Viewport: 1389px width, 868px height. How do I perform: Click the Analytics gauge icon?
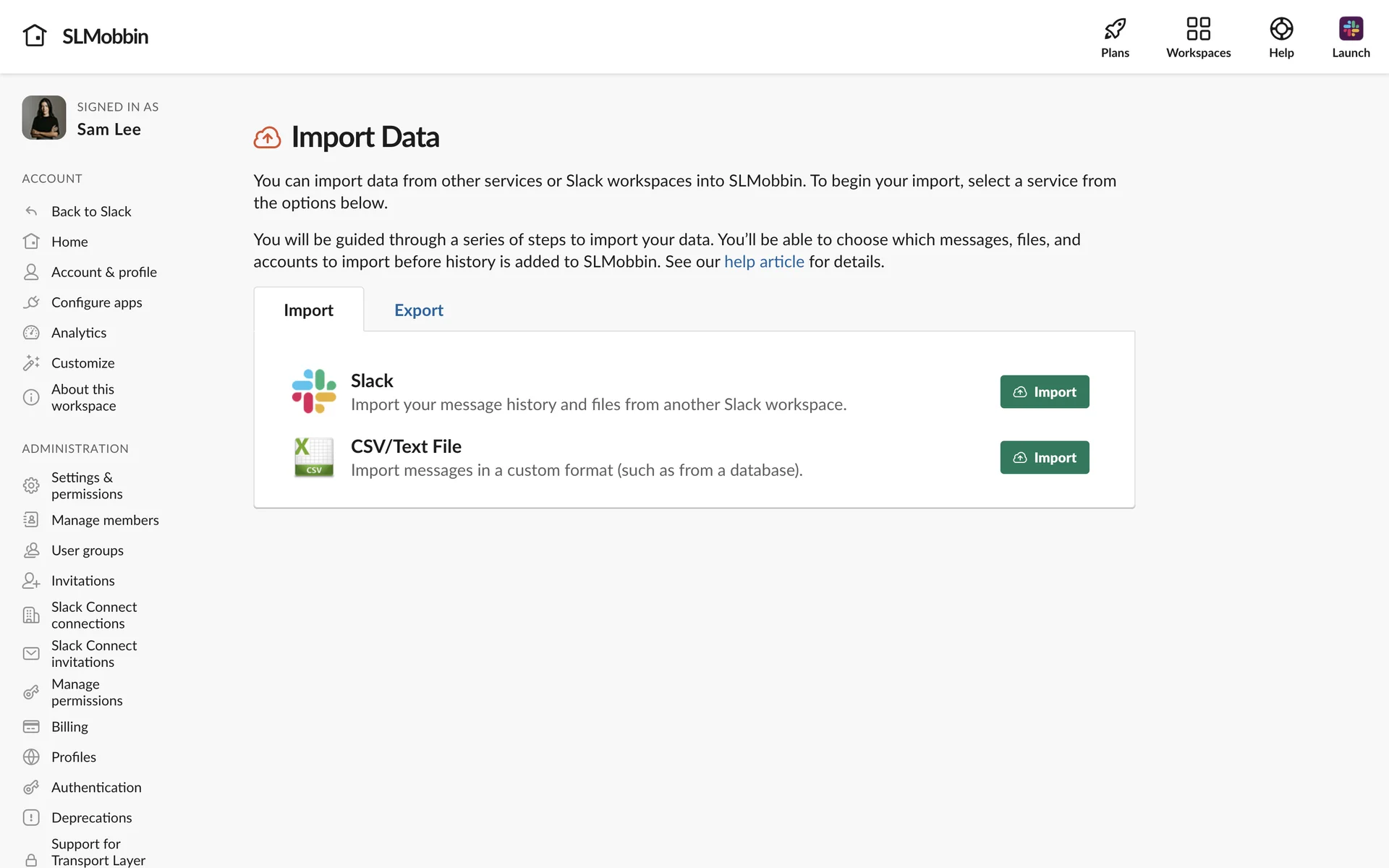click(x=31, y=333)
